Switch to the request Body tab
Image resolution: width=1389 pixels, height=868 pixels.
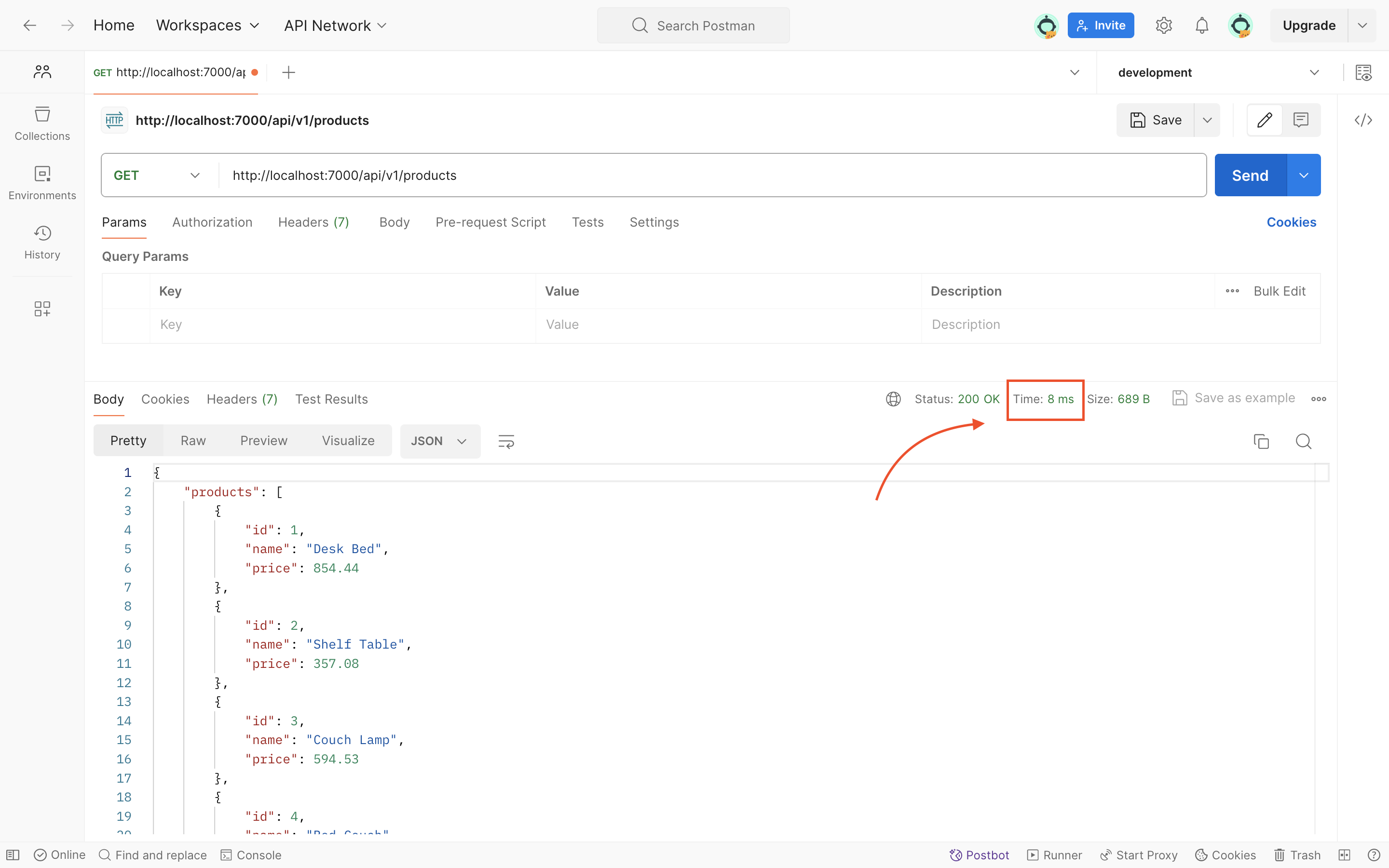(395, 222)
